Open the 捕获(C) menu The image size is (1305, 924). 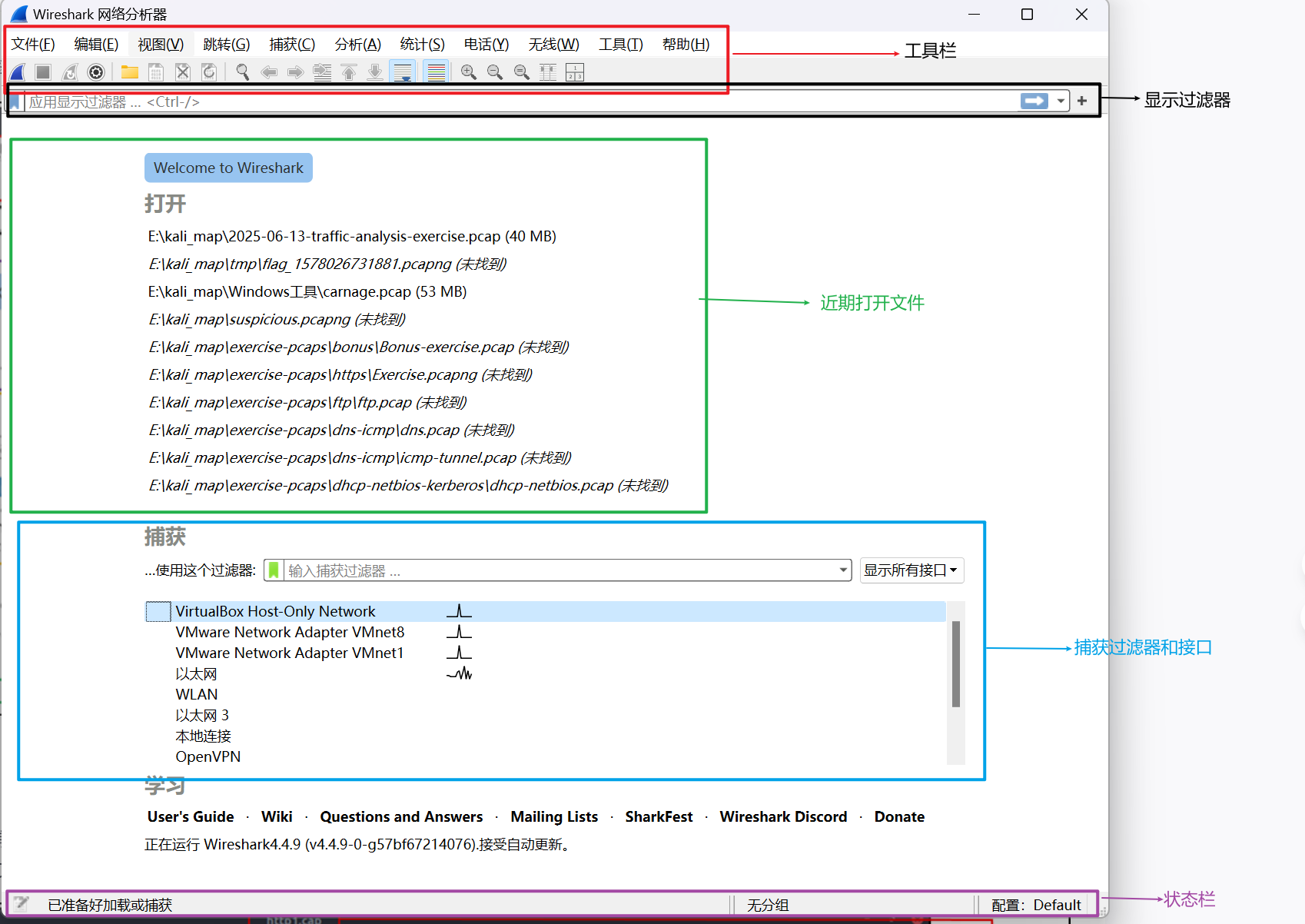[292, 45]
